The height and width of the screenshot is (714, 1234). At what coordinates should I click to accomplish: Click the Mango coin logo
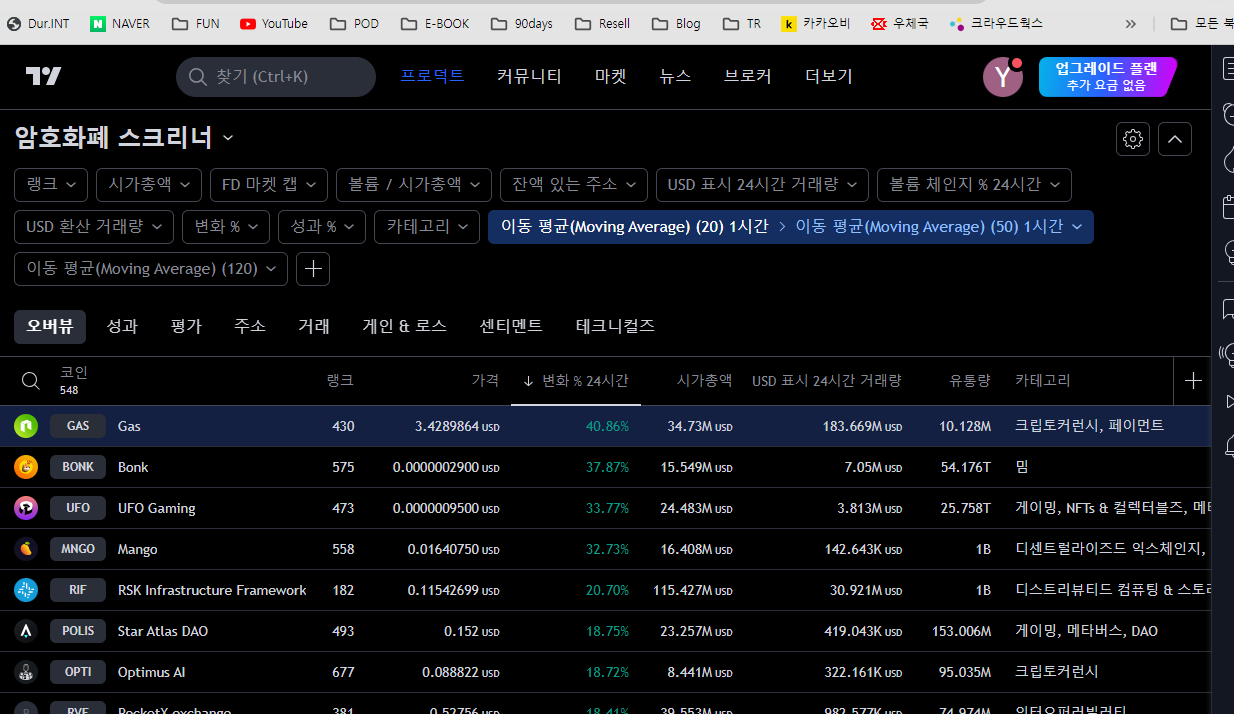click(x=26, y=549)
